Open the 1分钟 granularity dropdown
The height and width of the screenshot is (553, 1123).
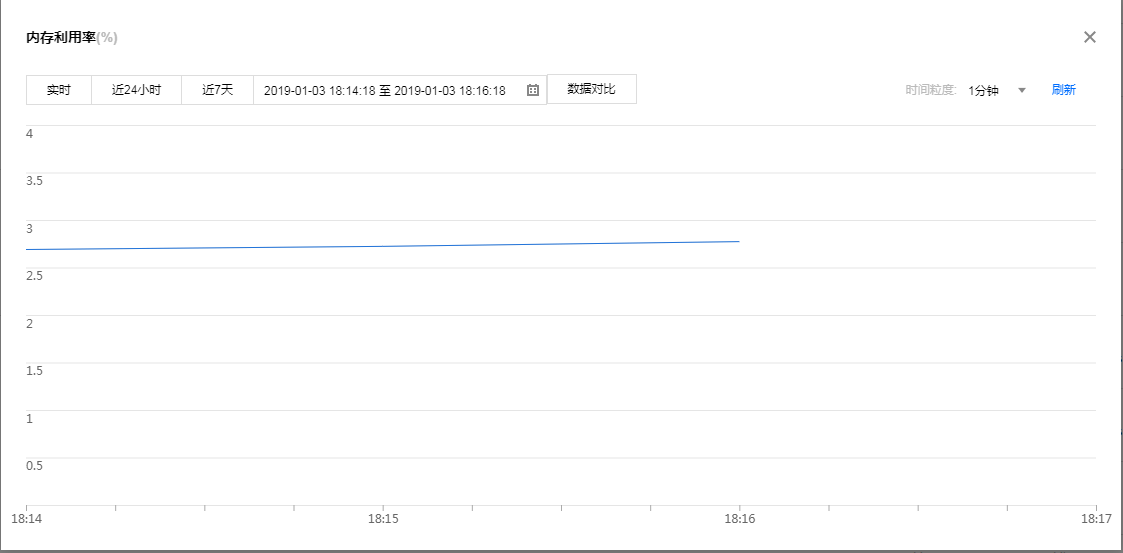click(x=984, y=90)
